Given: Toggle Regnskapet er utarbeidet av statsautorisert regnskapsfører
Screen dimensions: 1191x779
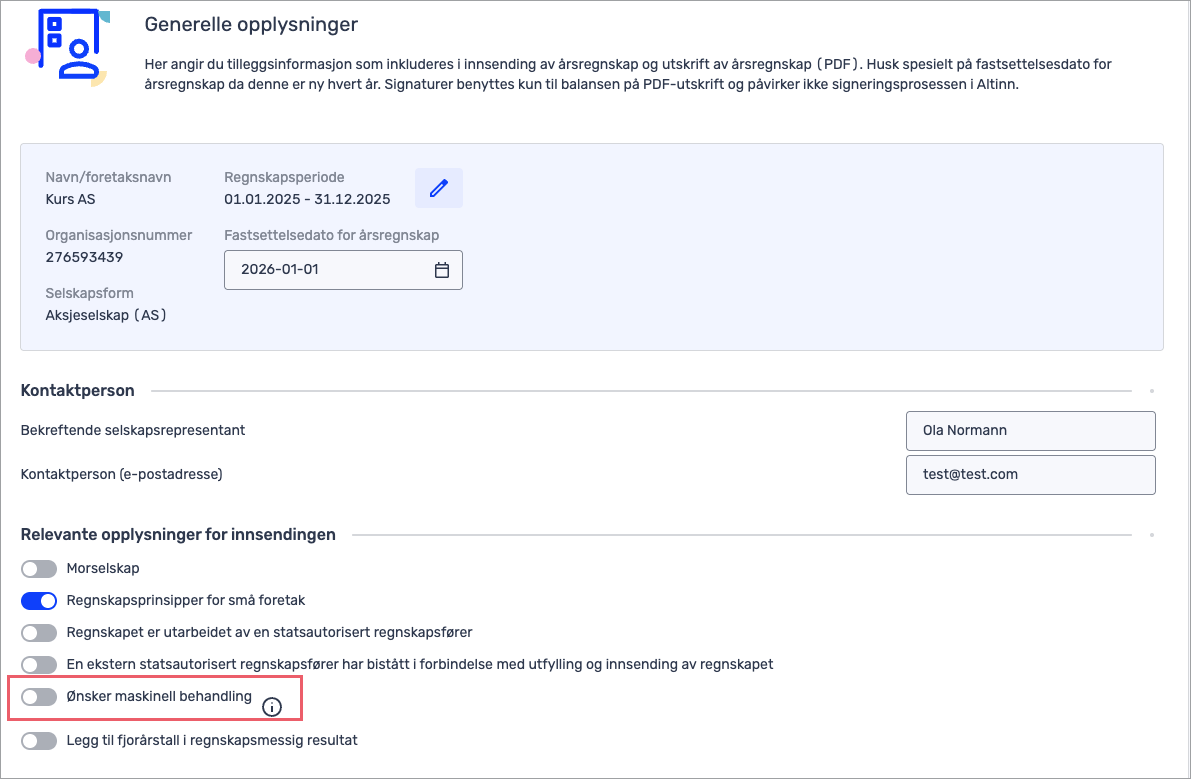Looking at the screenshot, I should coord(39,633).
